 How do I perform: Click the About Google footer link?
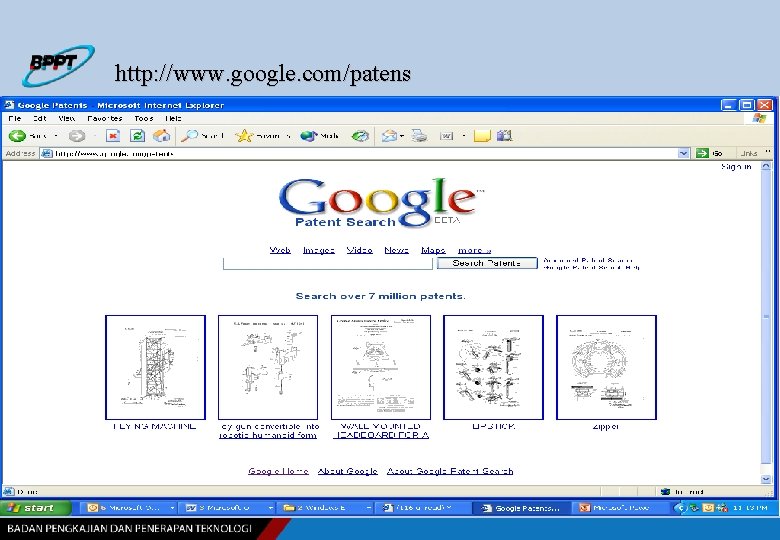click(348, 471)
